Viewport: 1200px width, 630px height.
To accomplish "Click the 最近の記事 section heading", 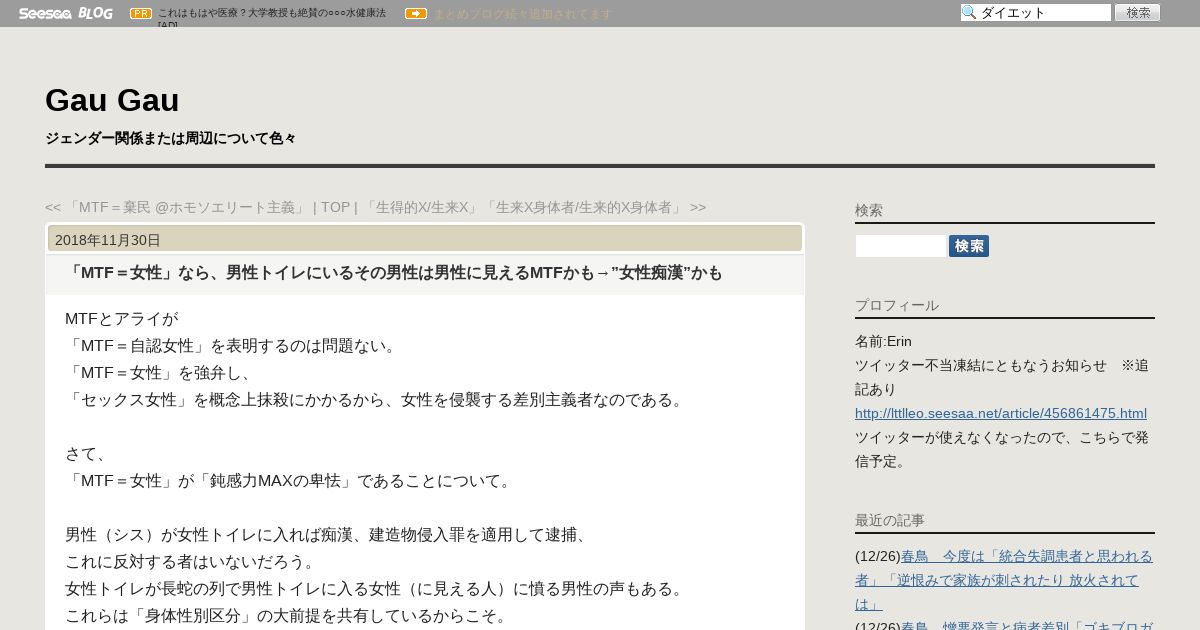I will (x=890, y=520).
